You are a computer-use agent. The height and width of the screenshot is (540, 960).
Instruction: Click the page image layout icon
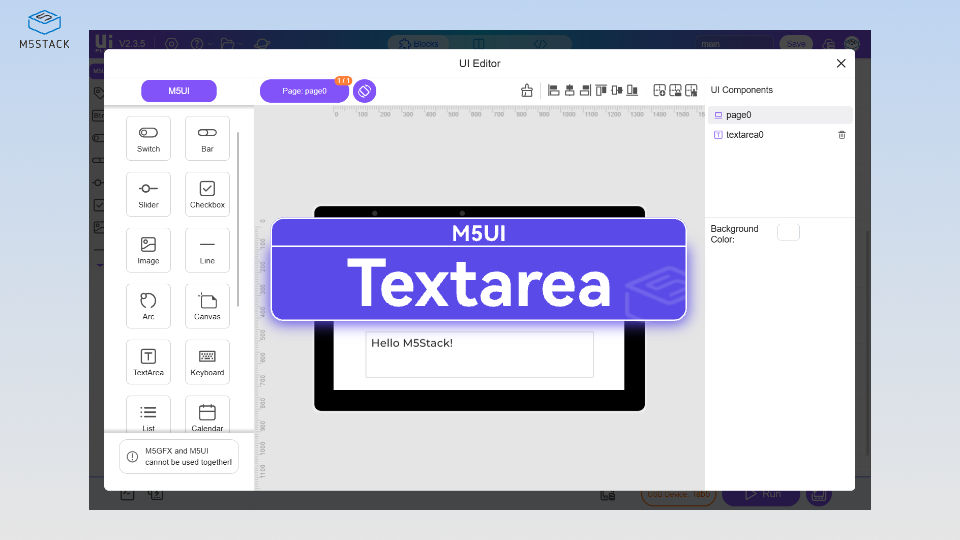coord(675,91)
